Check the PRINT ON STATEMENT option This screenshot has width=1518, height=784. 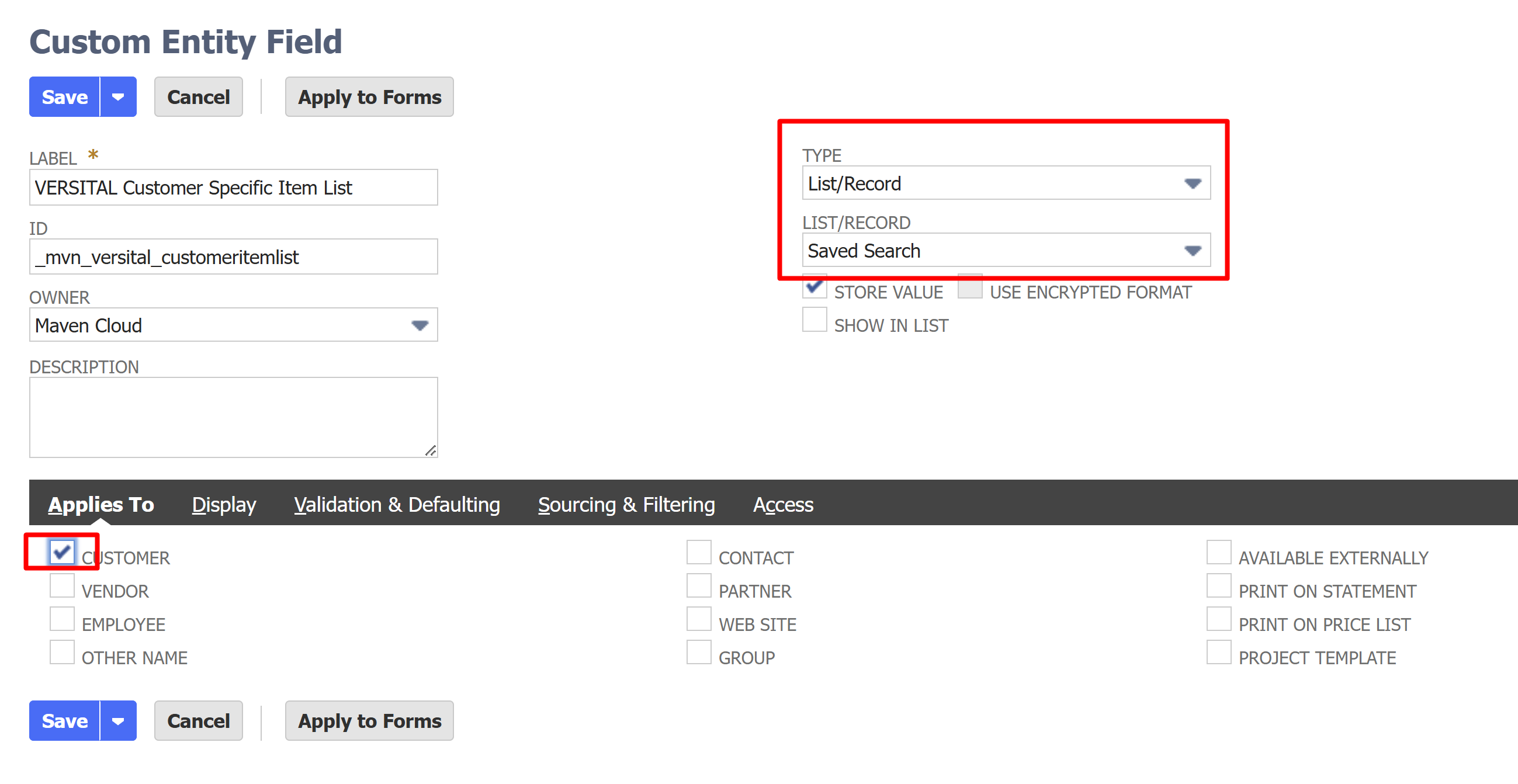tap(1219, 586)
